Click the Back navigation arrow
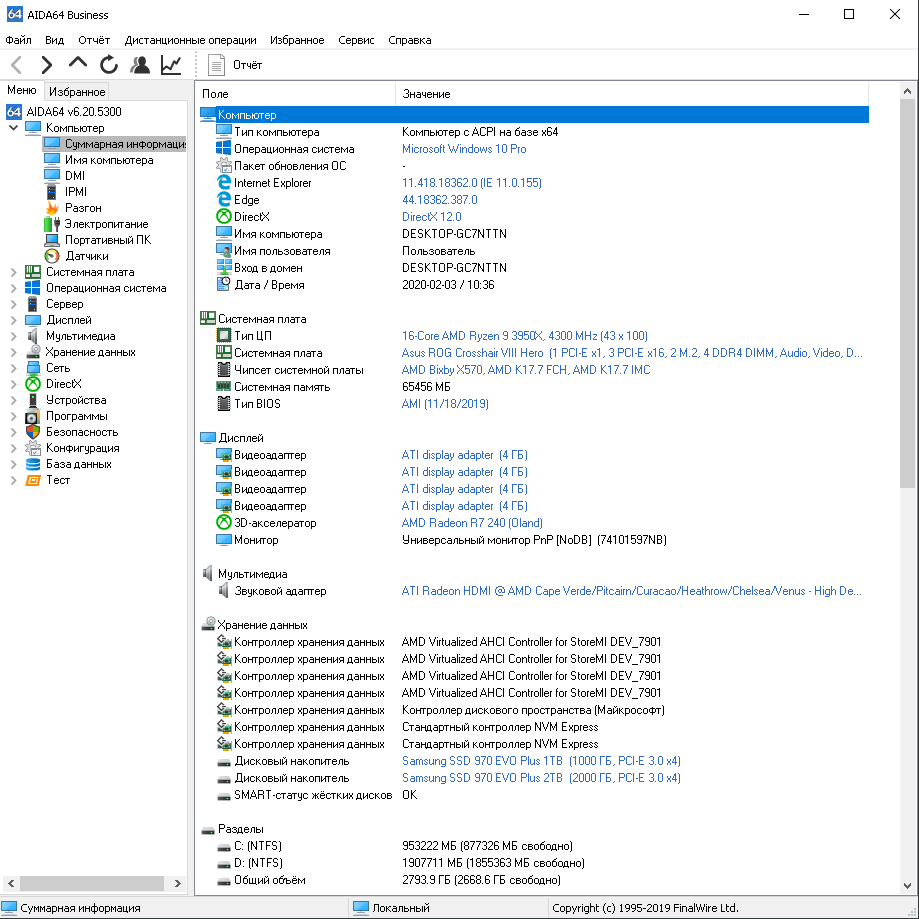This screenshot has height=919, width=919. tap(16, 64)
